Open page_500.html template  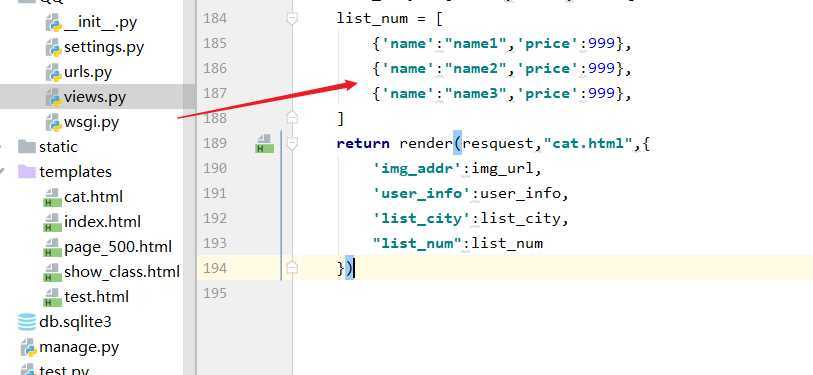(x=118, y=247)
